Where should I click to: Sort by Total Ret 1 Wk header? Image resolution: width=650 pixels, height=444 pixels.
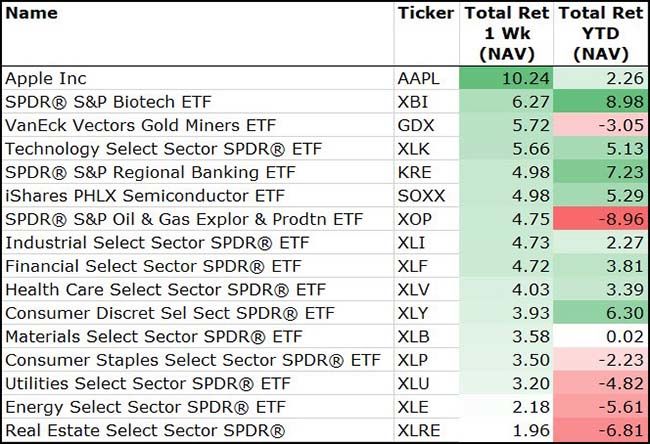[x=507, y=33]
